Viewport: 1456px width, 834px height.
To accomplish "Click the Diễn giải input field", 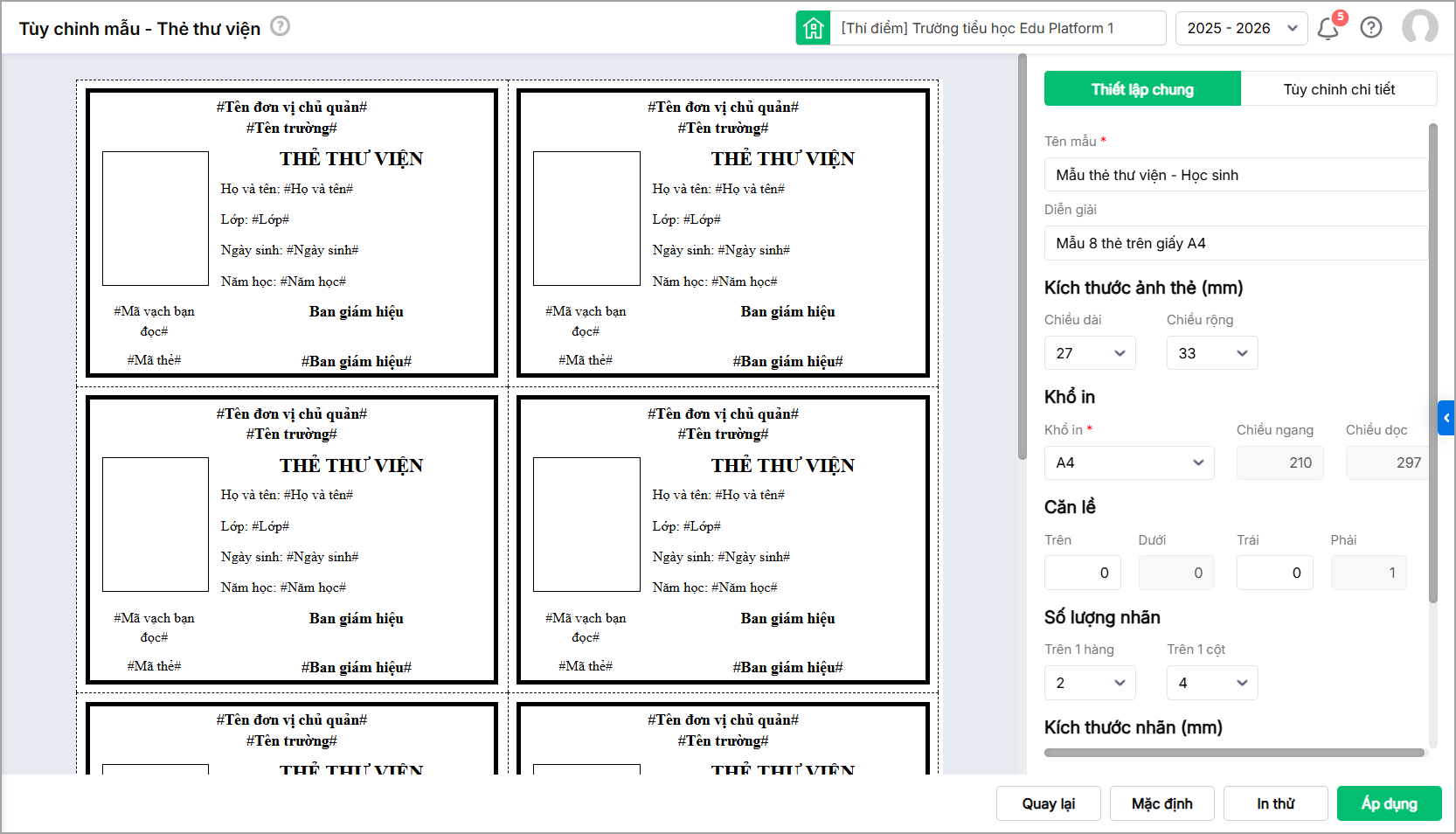I will pos(1236,243).
